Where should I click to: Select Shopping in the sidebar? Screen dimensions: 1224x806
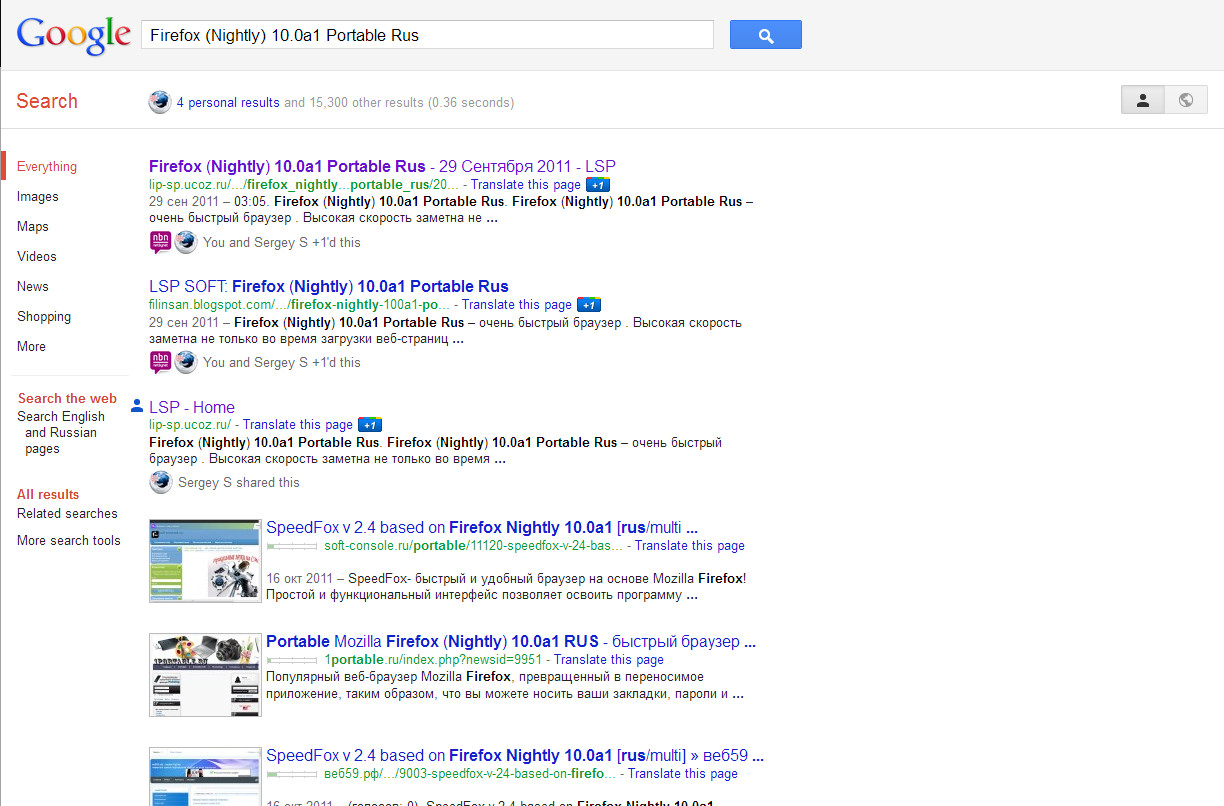pyautogui.click(x=44, y=317)
